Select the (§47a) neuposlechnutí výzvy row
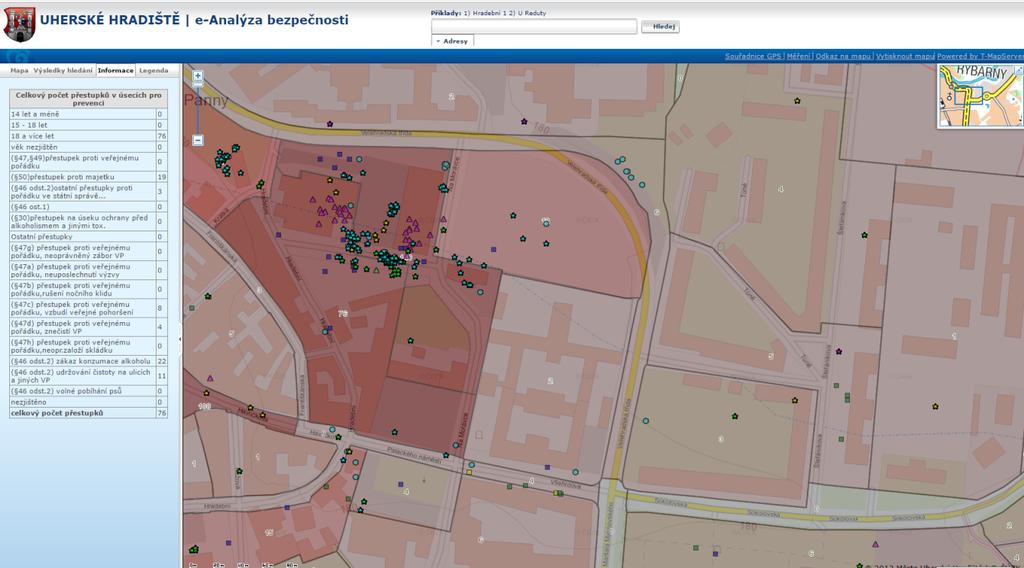The width and height of the screenshot is (1024, 568). point(88,270)
